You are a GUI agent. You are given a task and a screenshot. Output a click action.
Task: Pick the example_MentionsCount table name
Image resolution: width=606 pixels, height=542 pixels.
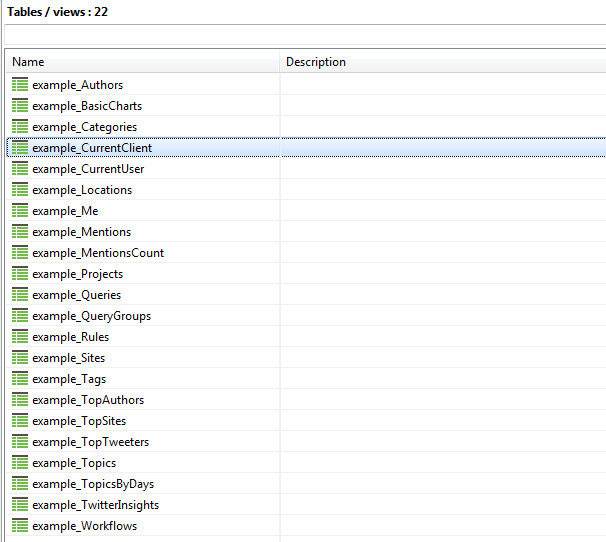(x=98, y=253)
